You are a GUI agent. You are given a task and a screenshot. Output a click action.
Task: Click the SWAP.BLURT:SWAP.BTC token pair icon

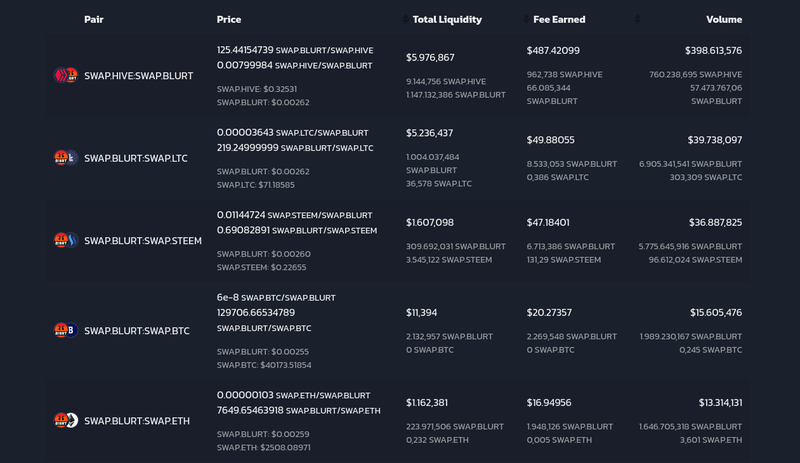point(66,330)
